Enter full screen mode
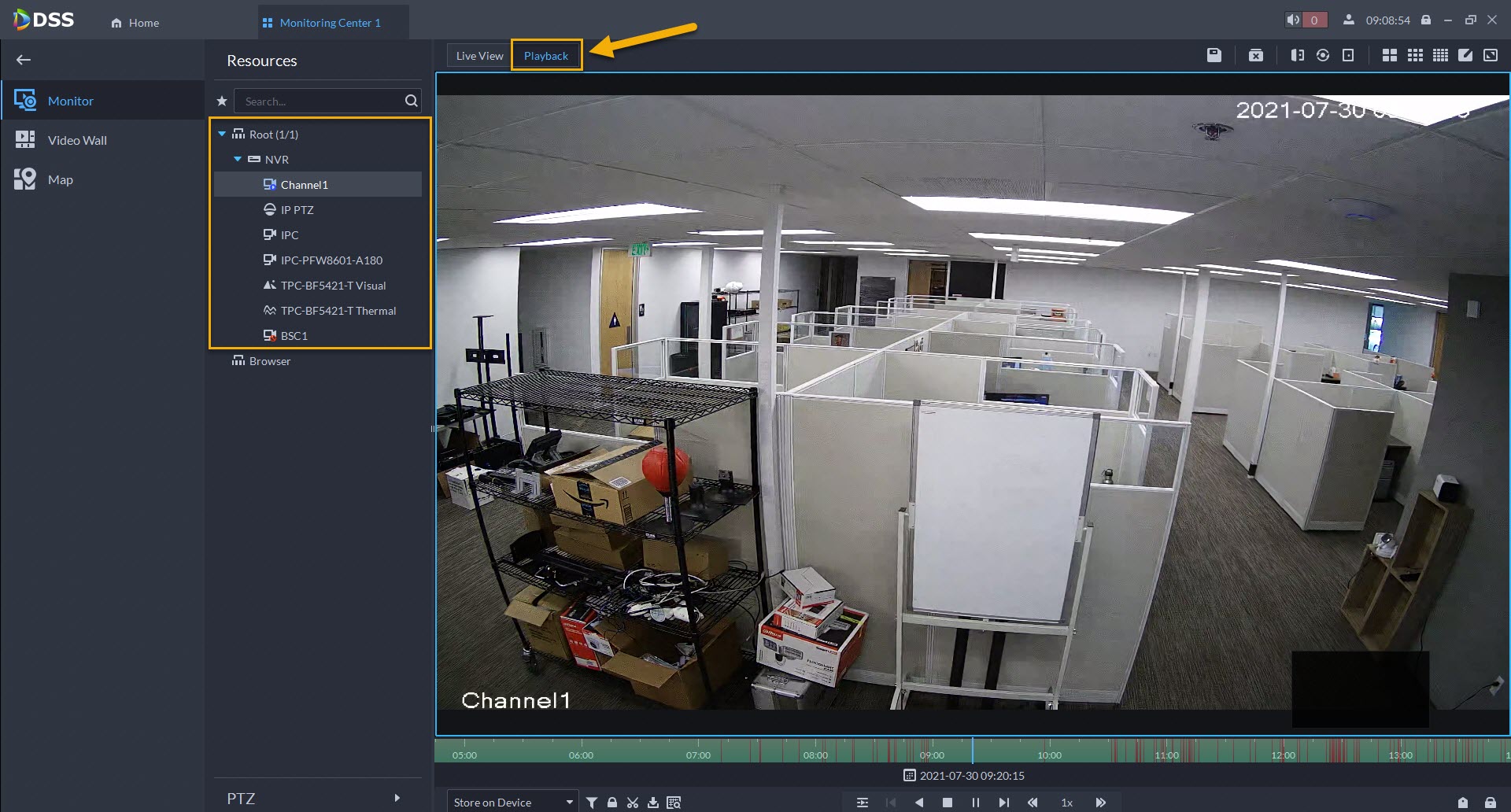 tap(1491, 55)
